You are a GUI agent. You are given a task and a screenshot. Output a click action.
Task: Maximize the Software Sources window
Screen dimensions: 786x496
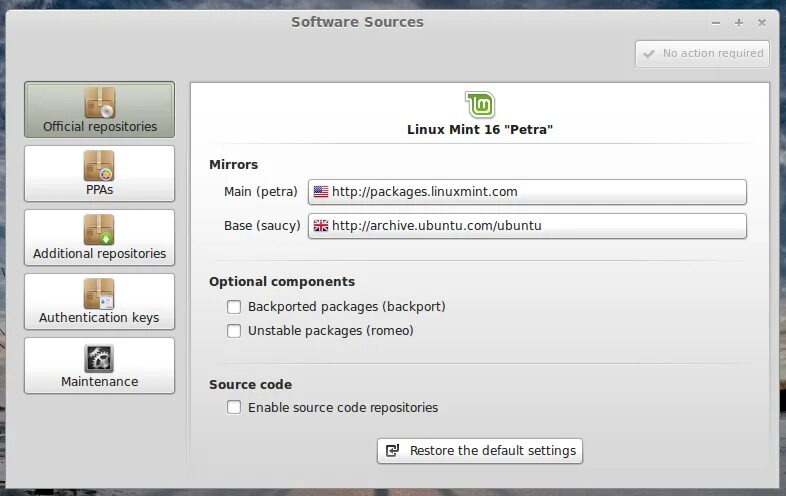pyautogui.click(x=739, y=23)
